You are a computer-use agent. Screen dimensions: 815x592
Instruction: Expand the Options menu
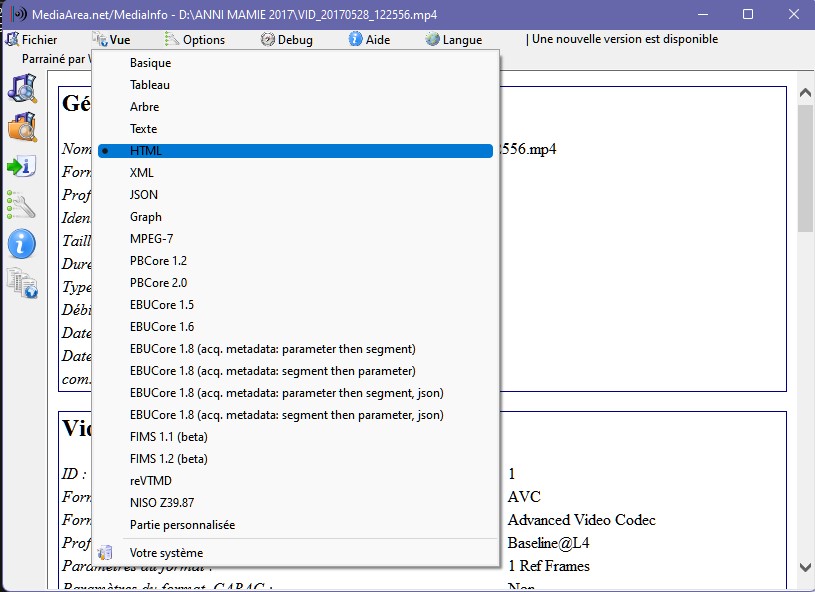195,40
